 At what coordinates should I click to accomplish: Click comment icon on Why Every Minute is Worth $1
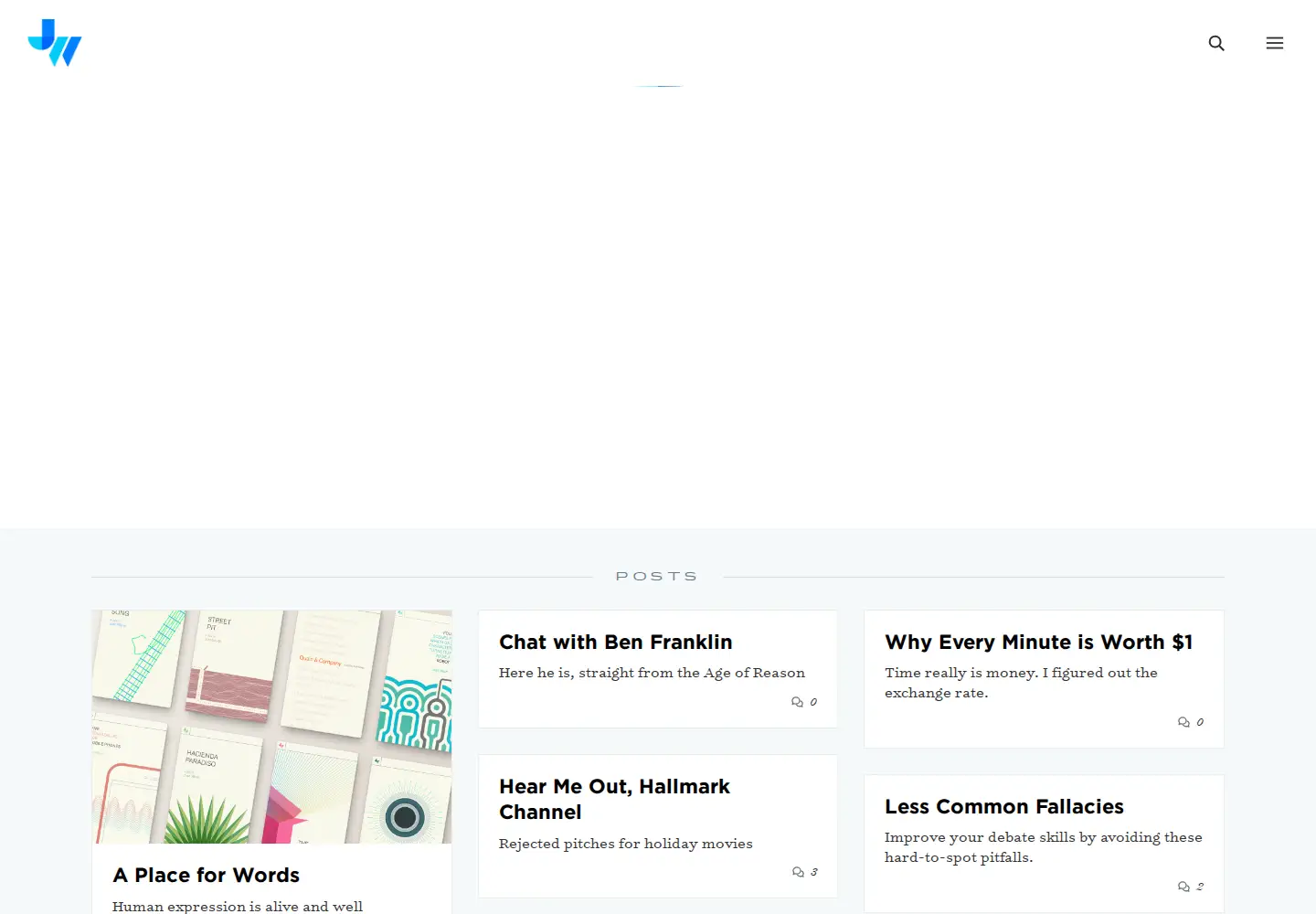1183,722
